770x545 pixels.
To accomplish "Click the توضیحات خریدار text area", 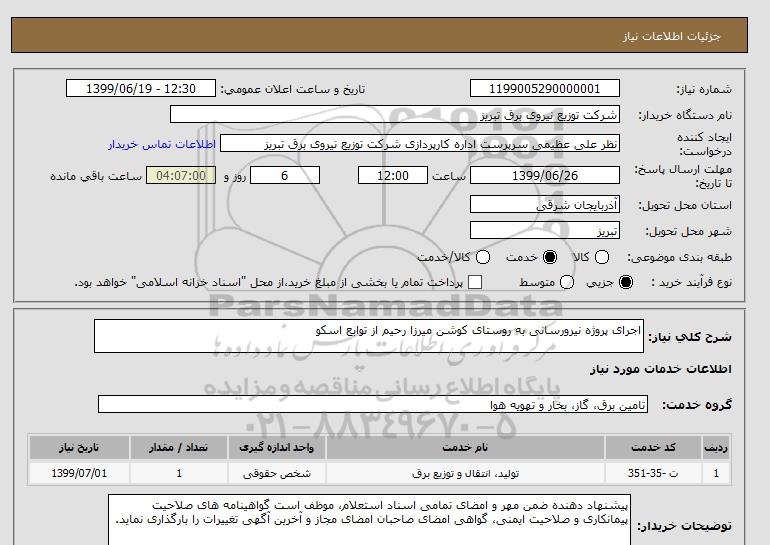I will pos(369,520).
